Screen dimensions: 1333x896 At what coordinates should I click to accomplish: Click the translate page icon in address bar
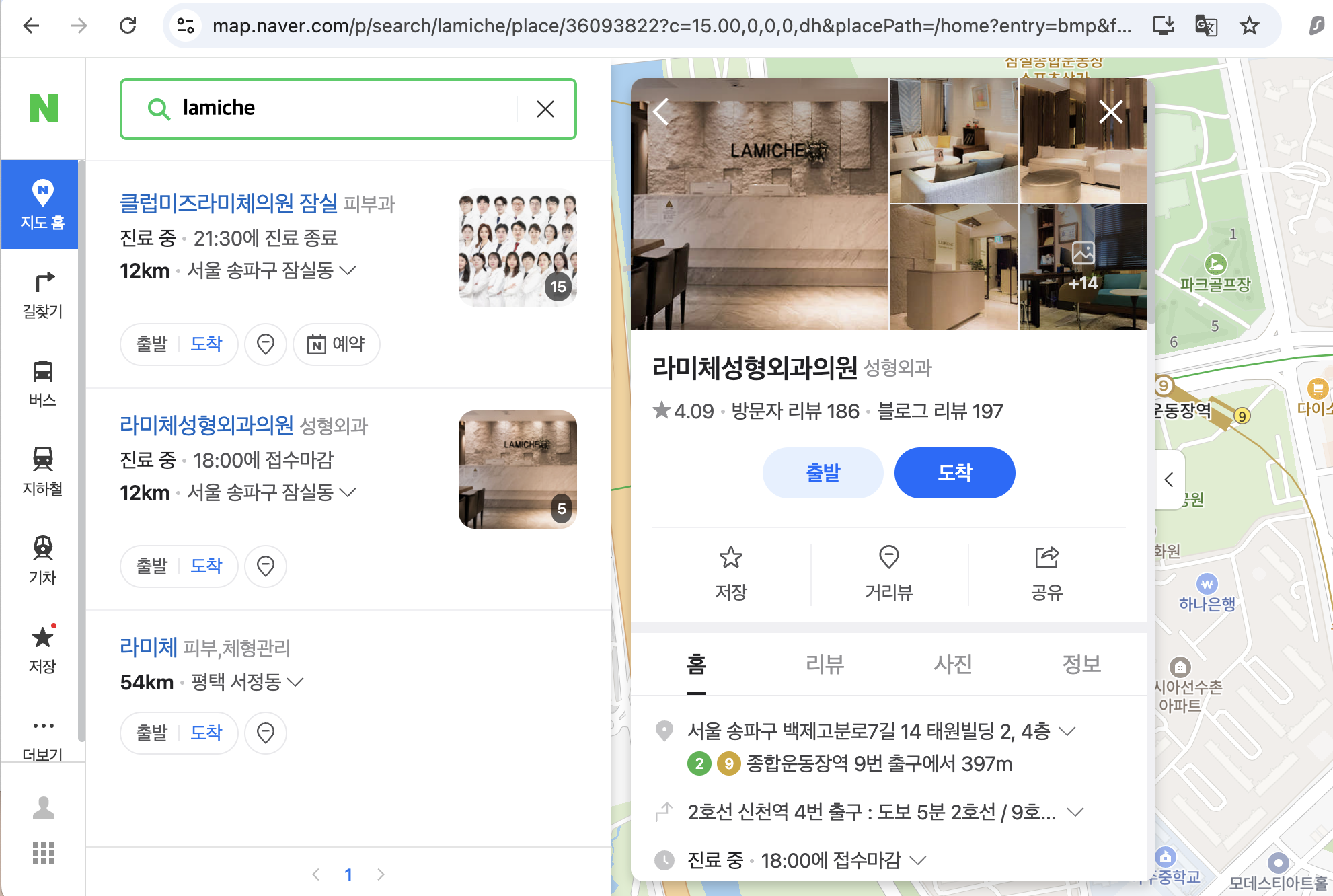(1206, 26)
